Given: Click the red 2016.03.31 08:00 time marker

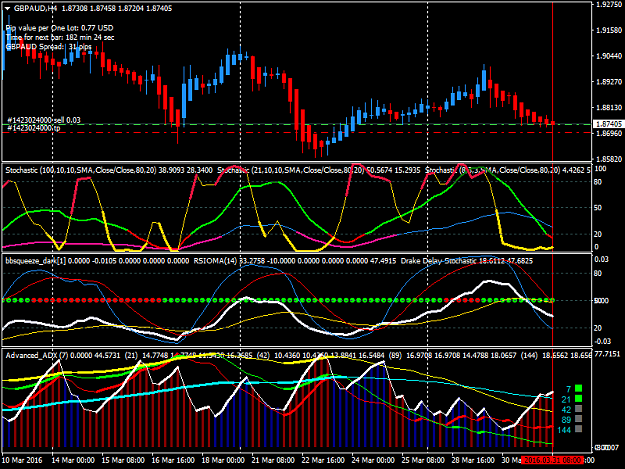Looking at the screenshot, I should click(x=552, y=460).
